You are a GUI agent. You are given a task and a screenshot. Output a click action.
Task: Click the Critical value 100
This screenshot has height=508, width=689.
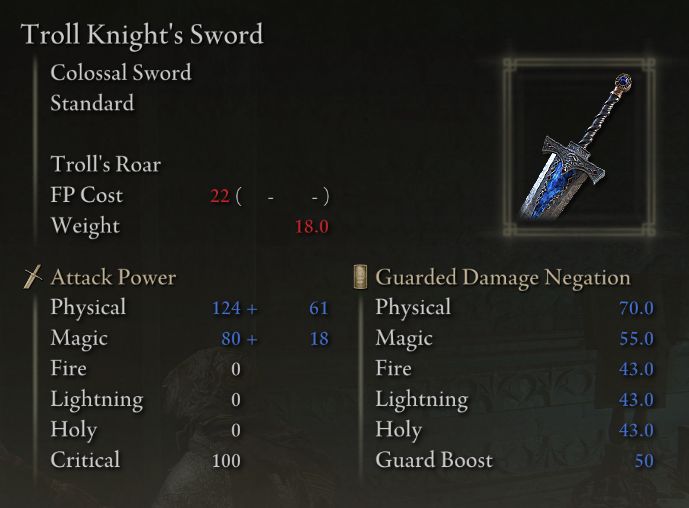click(x=226, y=461)
